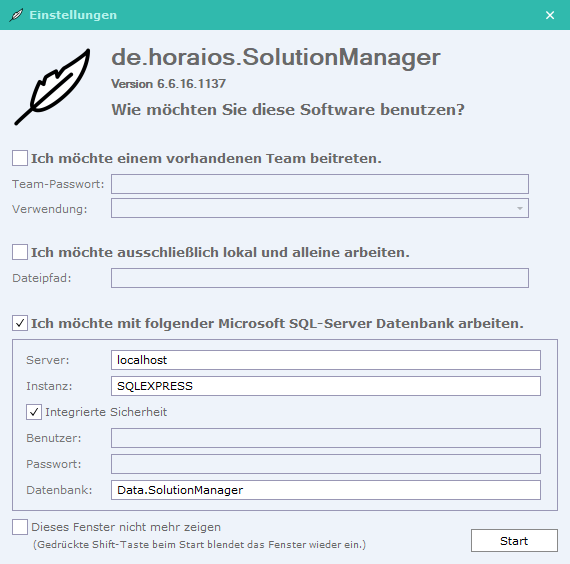The image size is (570, 564).
Task: Click the 'Instanz:' label
Action: [x=49, y=386]
